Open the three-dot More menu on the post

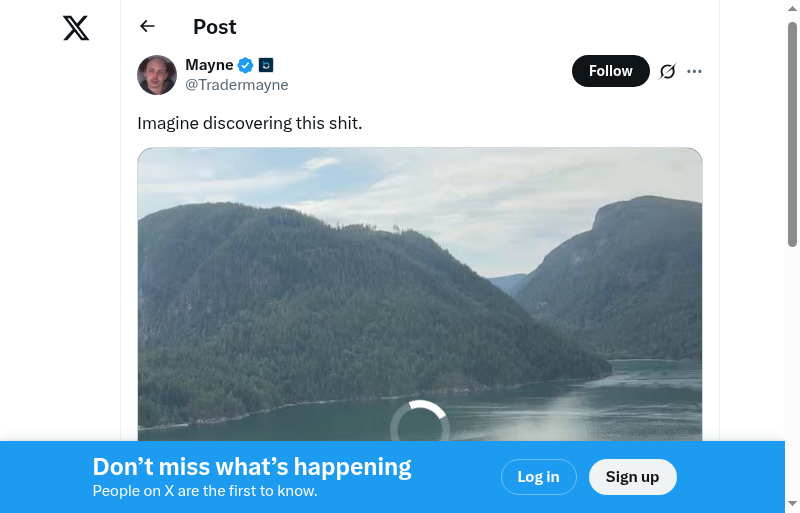coord(695,71)
